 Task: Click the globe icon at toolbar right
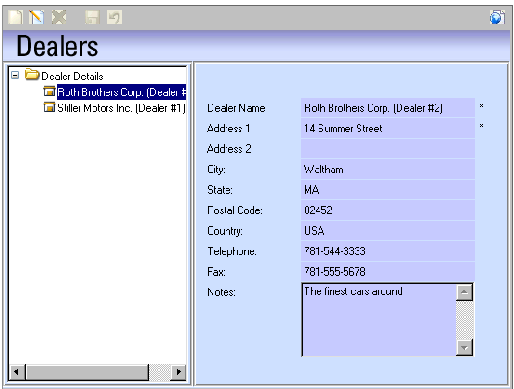coord(497,17)
